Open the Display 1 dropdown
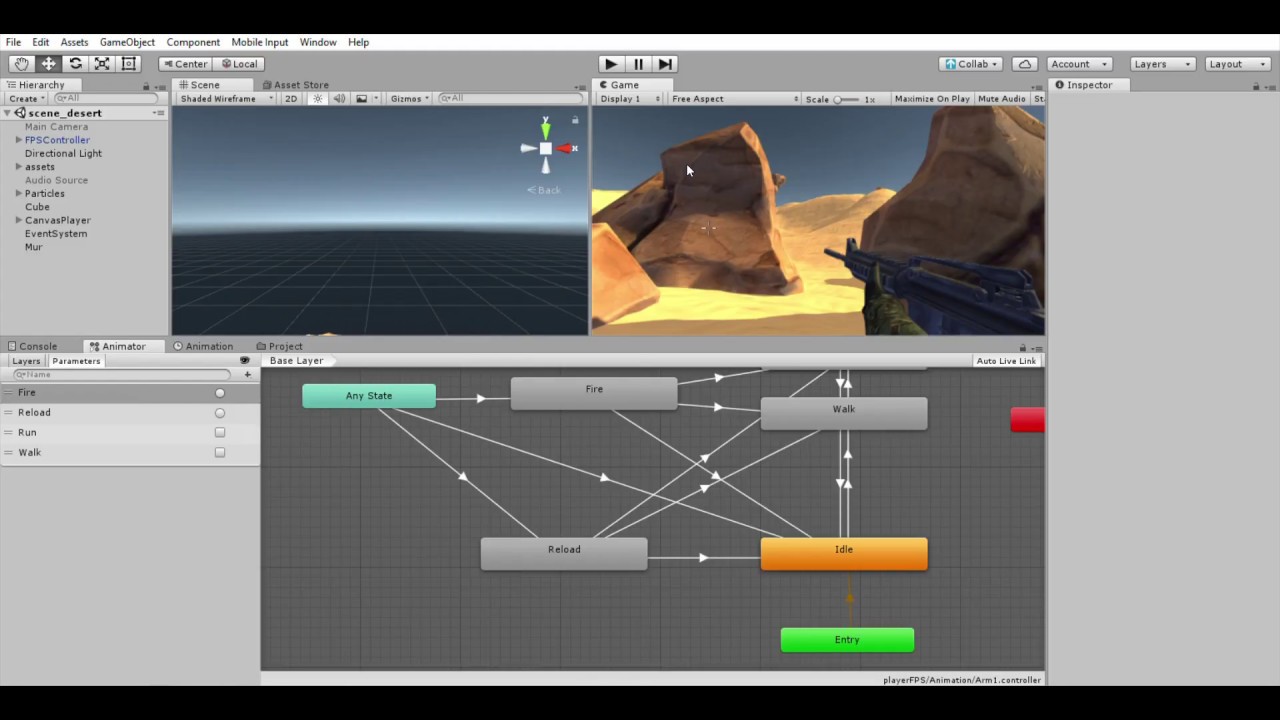 pyautogui.click(x=629, y=99)
